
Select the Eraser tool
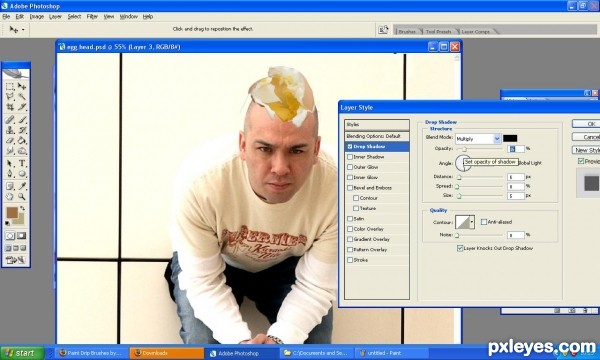(10, 140)
